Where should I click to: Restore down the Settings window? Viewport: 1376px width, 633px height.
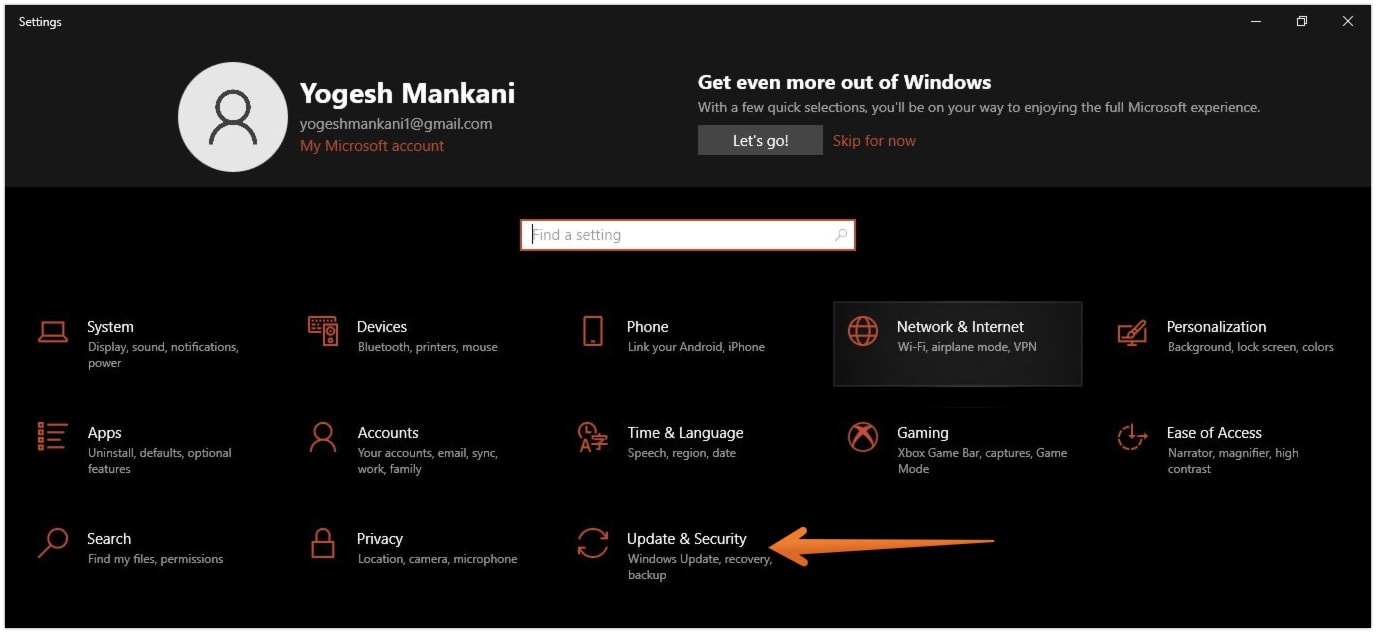click(x=1301, y=20)
